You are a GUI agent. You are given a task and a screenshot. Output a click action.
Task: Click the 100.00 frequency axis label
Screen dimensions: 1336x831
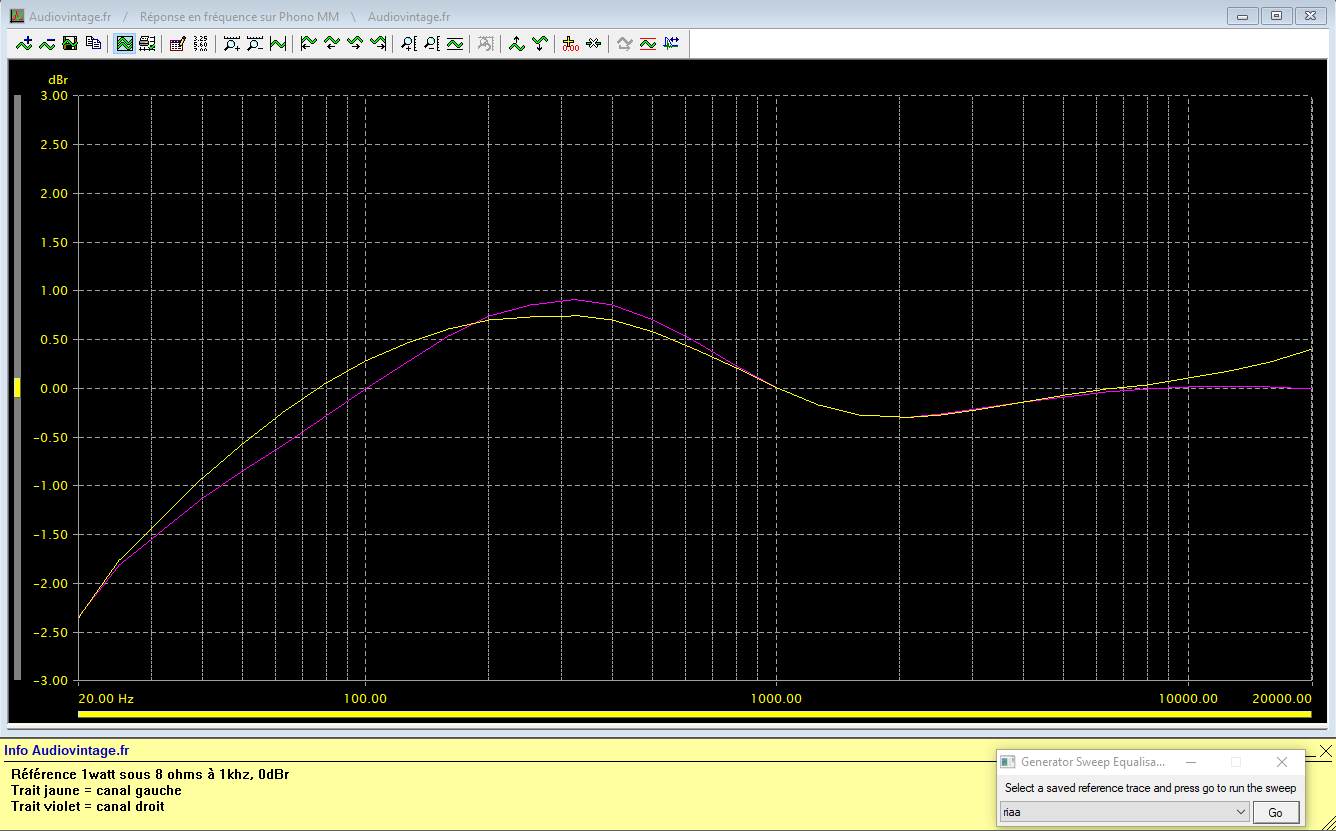(365, 698)
